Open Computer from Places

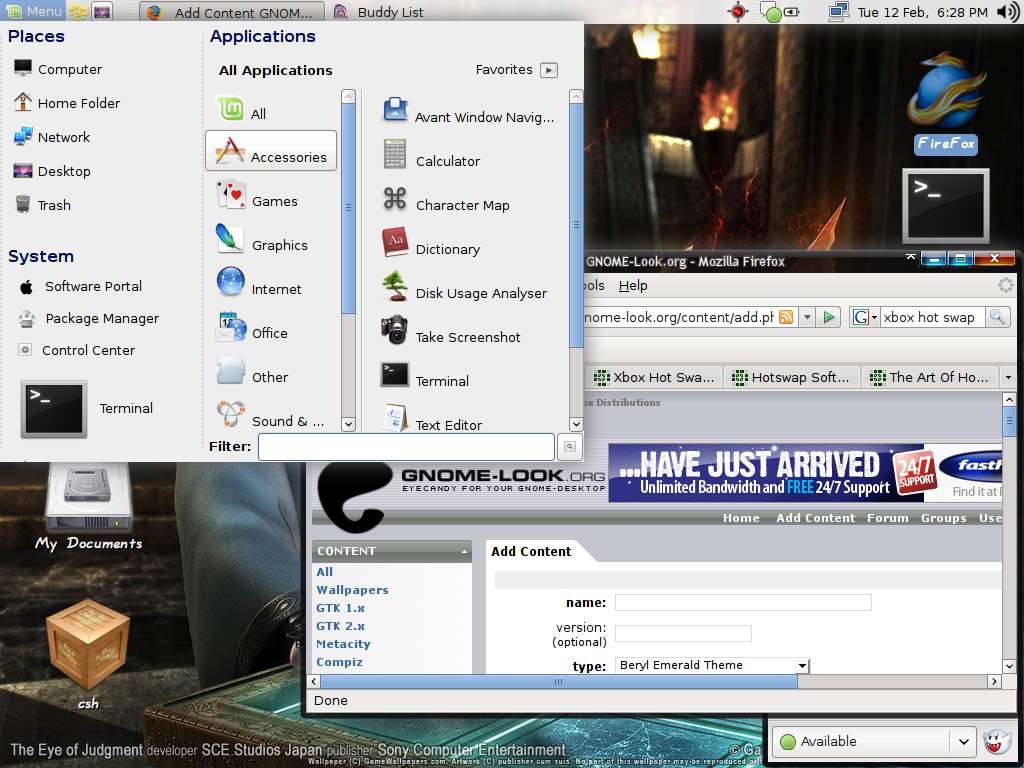57,69
